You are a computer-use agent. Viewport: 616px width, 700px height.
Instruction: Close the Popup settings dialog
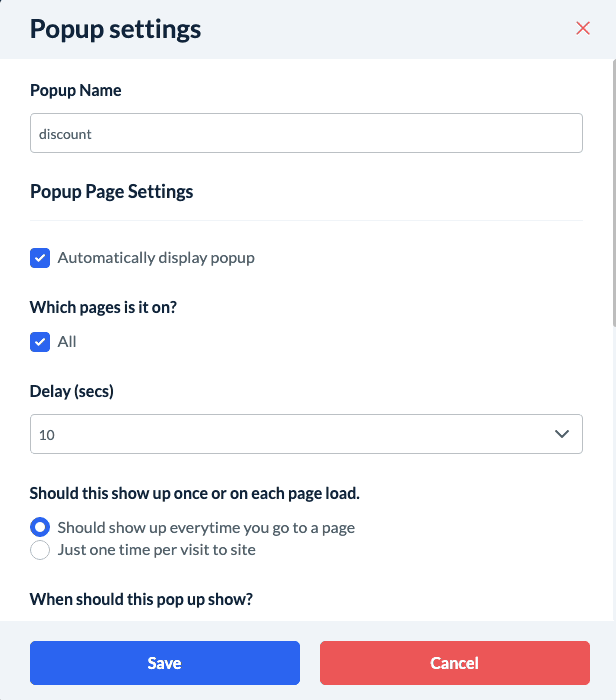583,29
